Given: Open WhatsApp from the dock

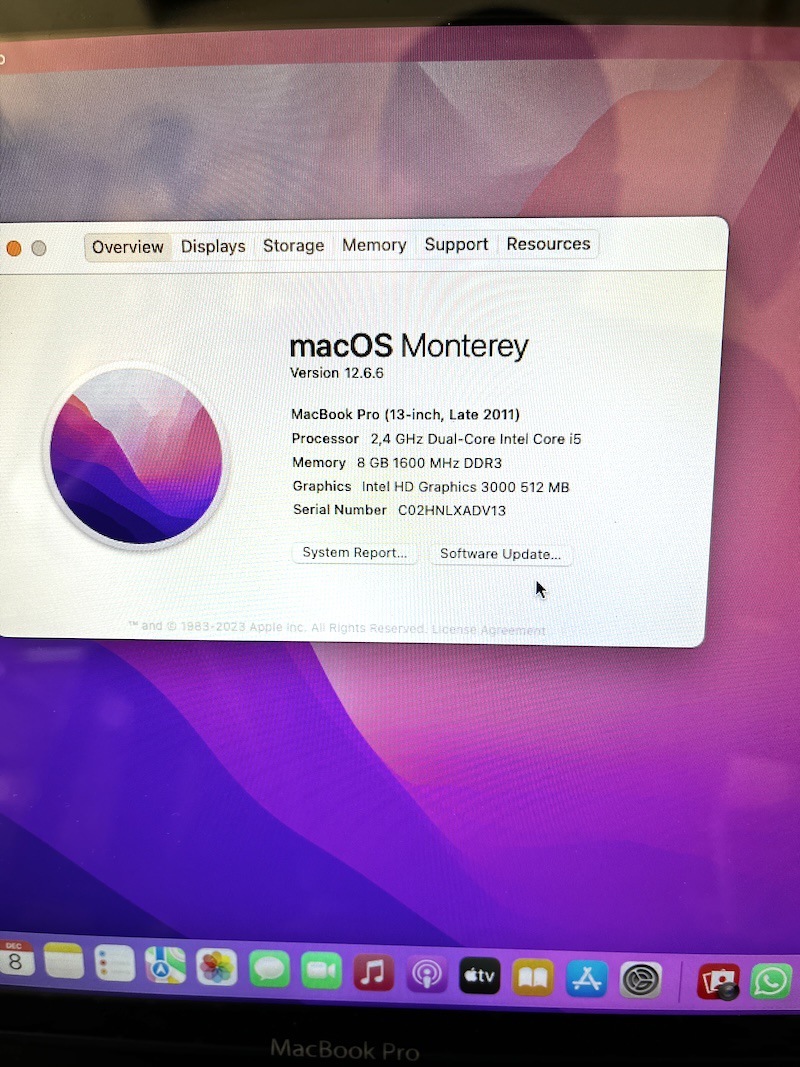Looking at the screenshot, I should click(x=771, y=981).
